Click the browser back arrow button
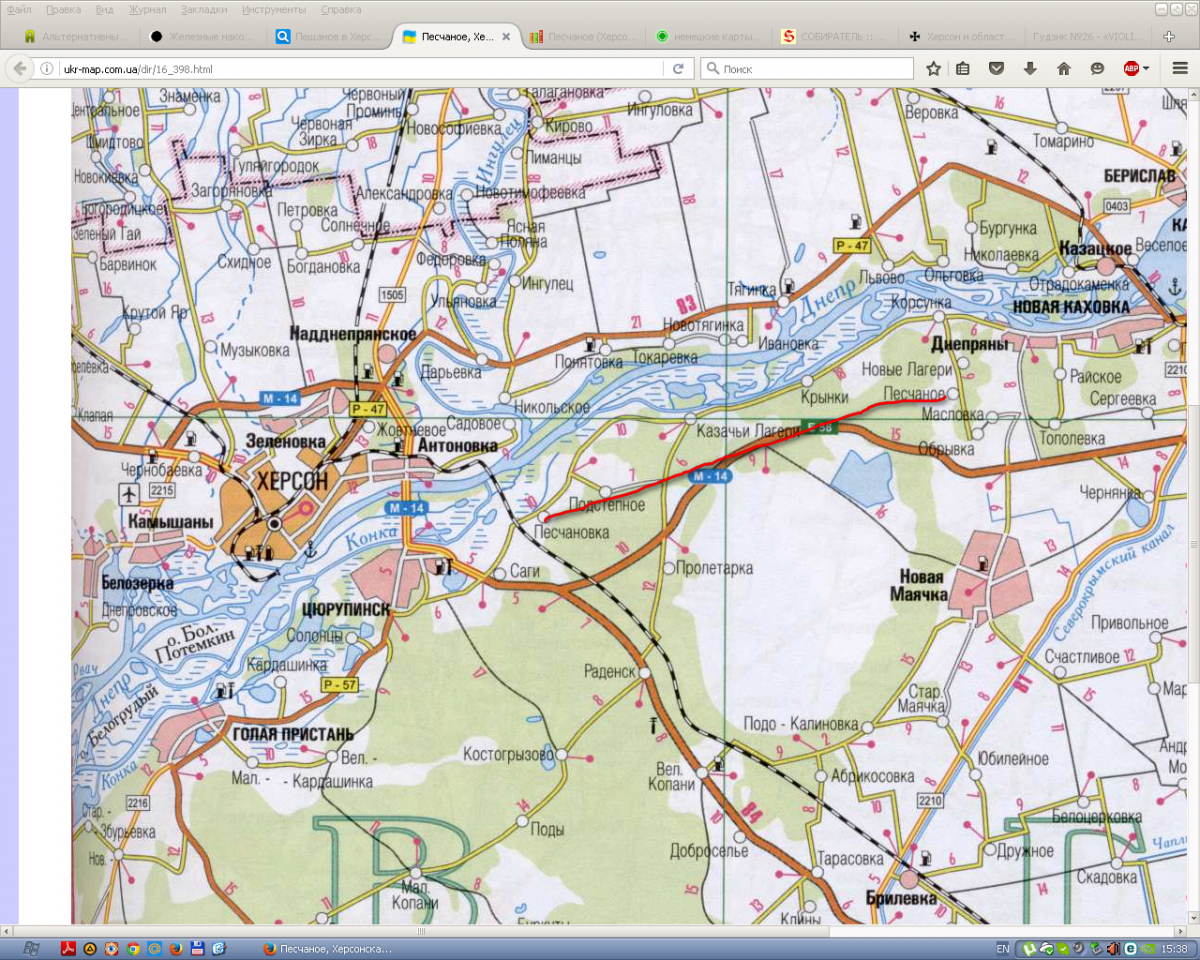This screenshot has width=1200, height=960. point(19,69)
